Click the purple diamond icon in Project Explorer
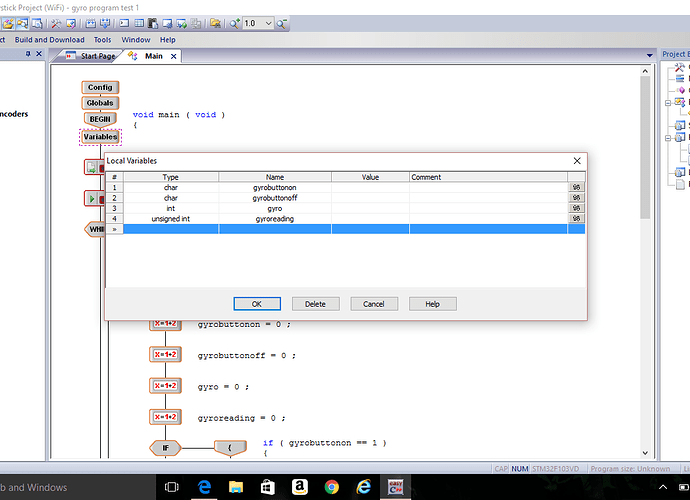The width and height of the screenshot is (690, 500). pyautogui.click(x=681, y=90)
